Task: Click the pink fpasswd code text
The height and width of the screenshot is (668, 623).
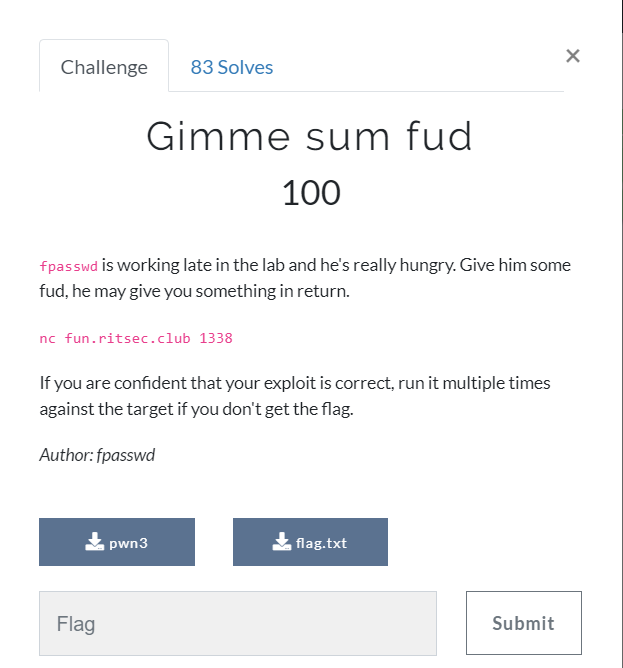Action: [x=69, y=266]
